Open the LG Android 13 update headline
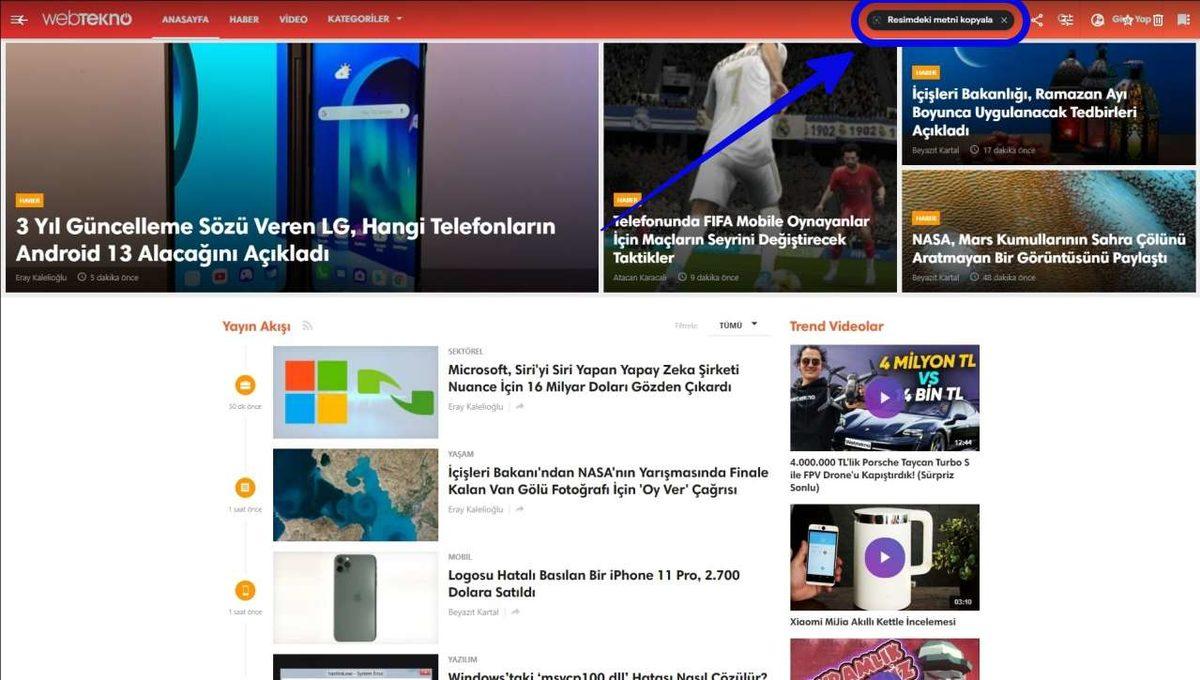Image resolution: width=1200 pixels, height=680 pixels. tap(285, 240)
